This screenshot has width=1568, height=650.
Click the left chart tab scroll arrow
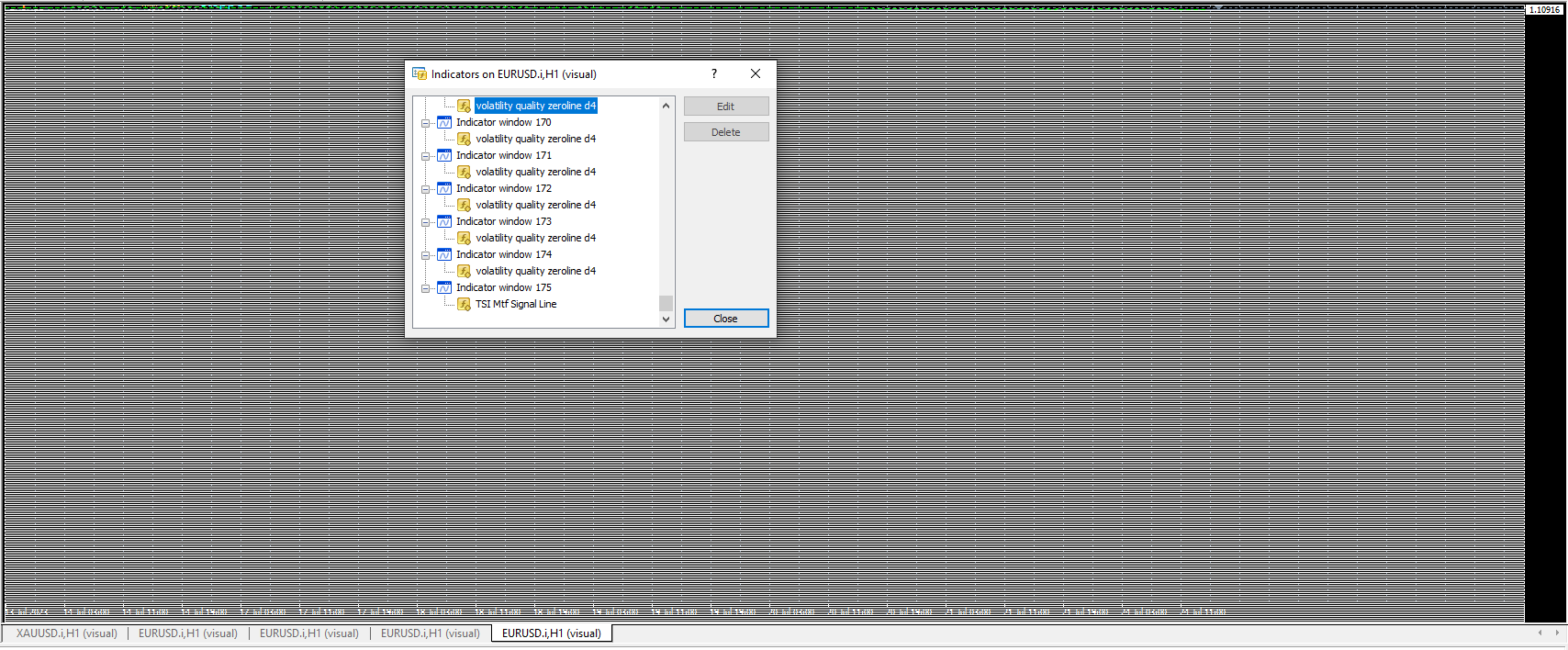click(1540, 633)
